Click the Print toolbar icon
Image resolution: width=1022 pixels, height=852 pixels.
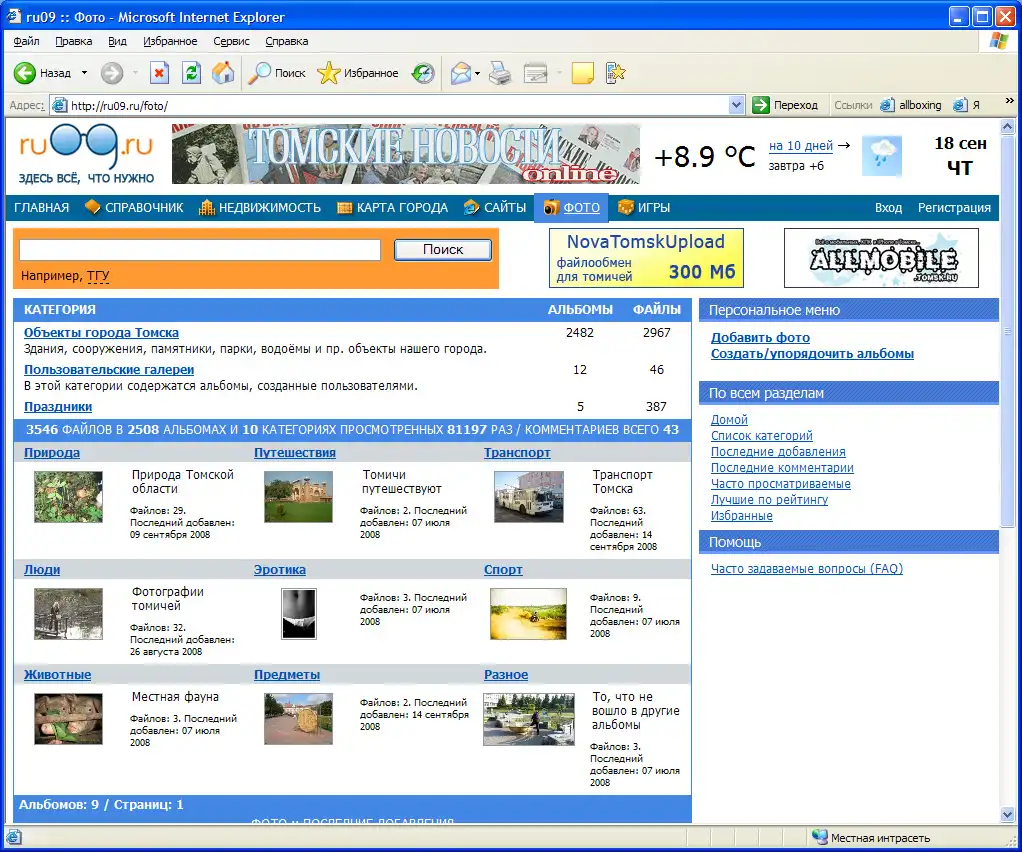pos(500,73)
